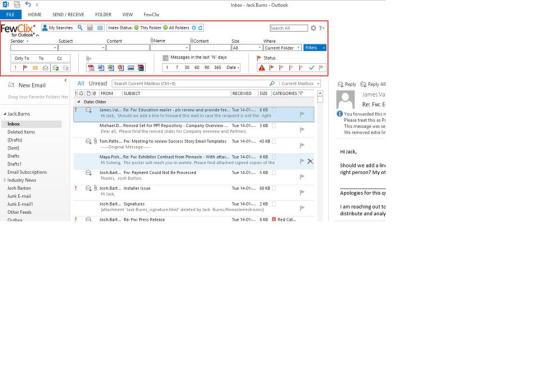Click the Undo arrow in title bar
Screen dimensions: 540x383
click(28, 4)
